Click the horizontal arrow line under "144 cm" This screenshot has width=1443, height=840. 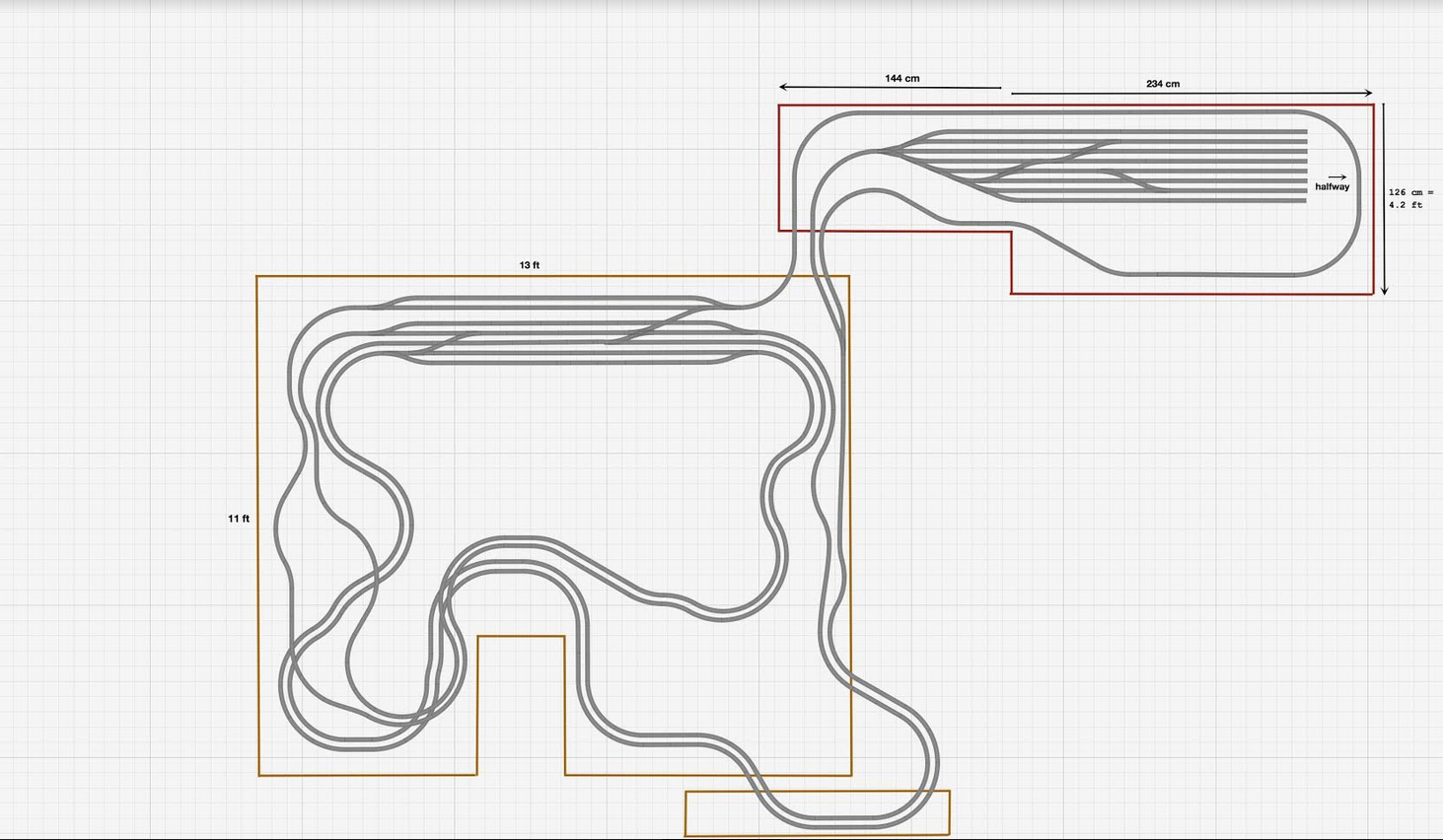(x=888, y=88)
